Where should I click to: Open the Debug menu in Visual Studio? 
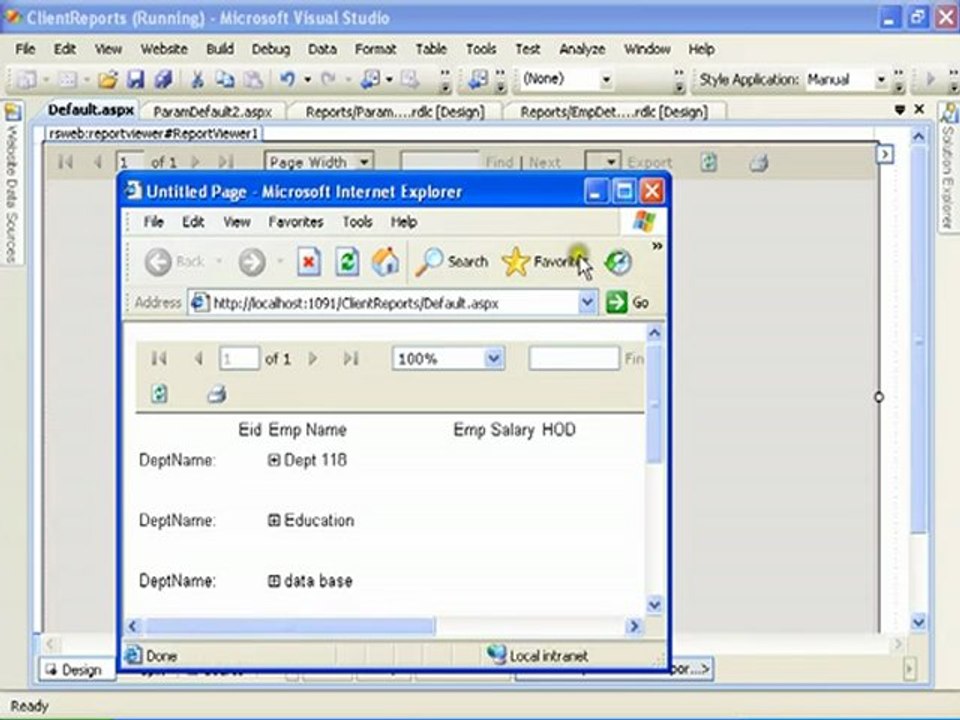pos(271,49)
